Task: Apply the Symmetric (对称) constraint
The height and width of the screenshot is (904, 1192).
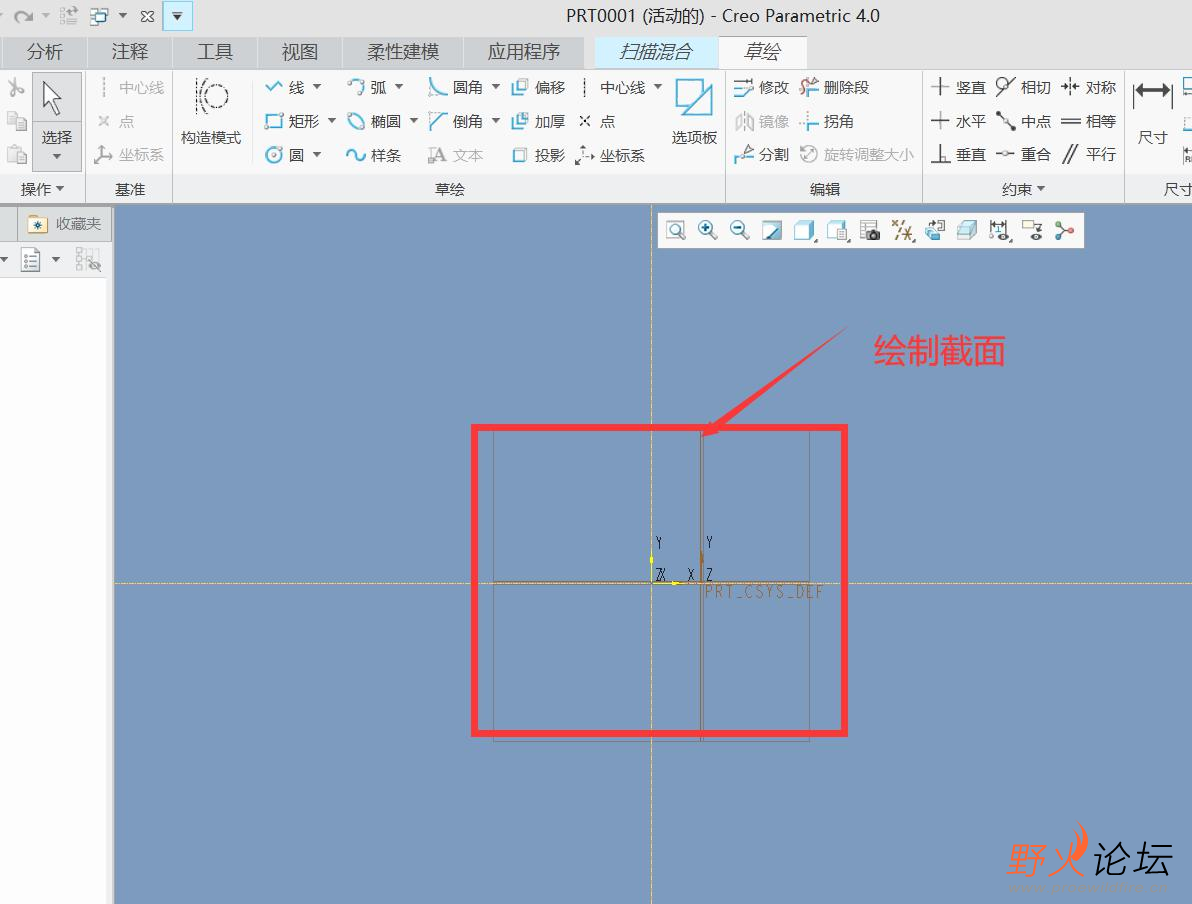Action: [1089, 87]
